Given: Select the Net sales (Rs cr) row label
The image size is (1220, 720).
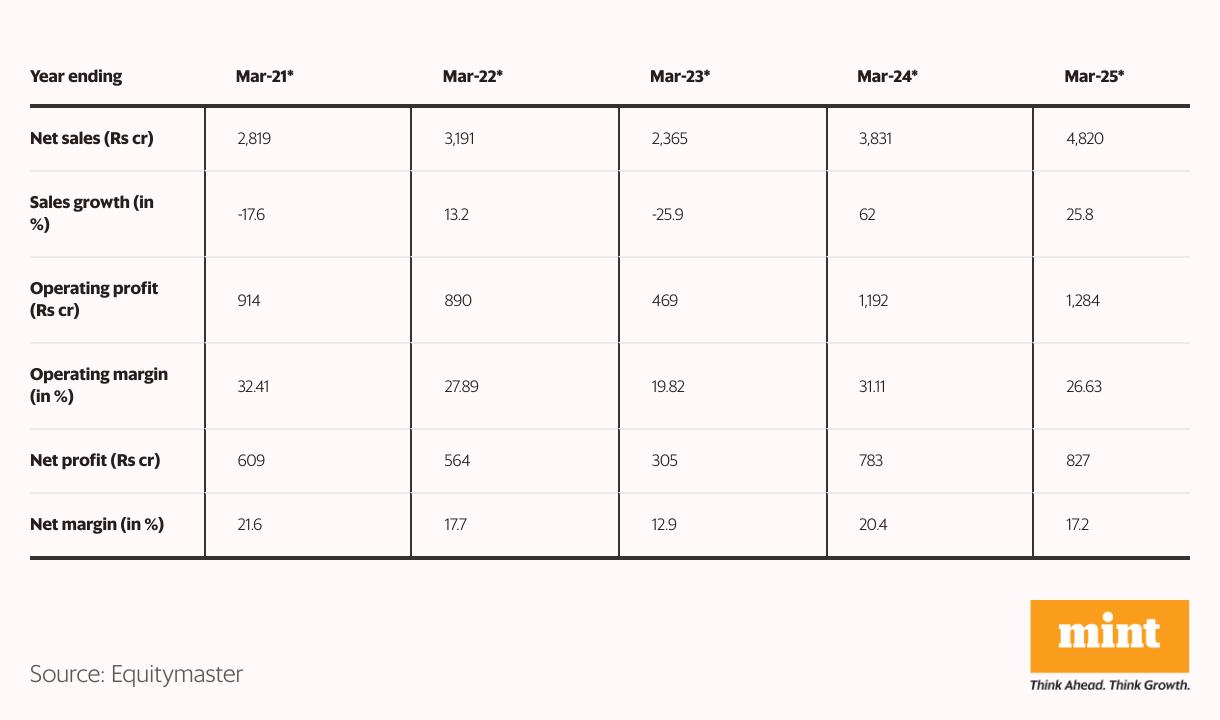Looking at the screenshot, I should (x=92, y=138).
